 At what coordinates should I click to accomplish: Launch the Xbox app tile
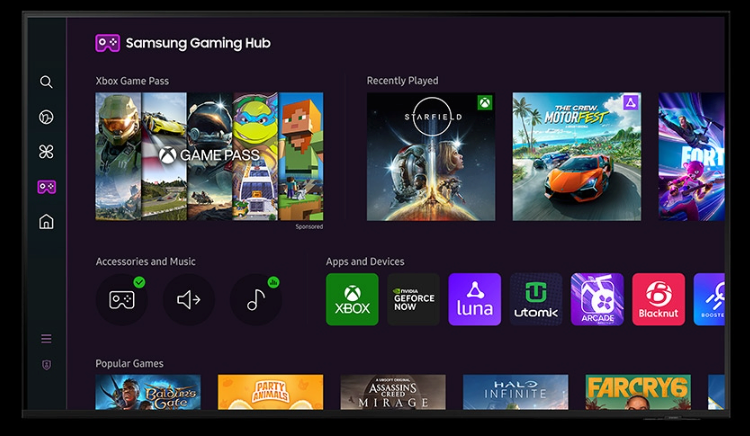pyautogui.click(x=352, y=299)
